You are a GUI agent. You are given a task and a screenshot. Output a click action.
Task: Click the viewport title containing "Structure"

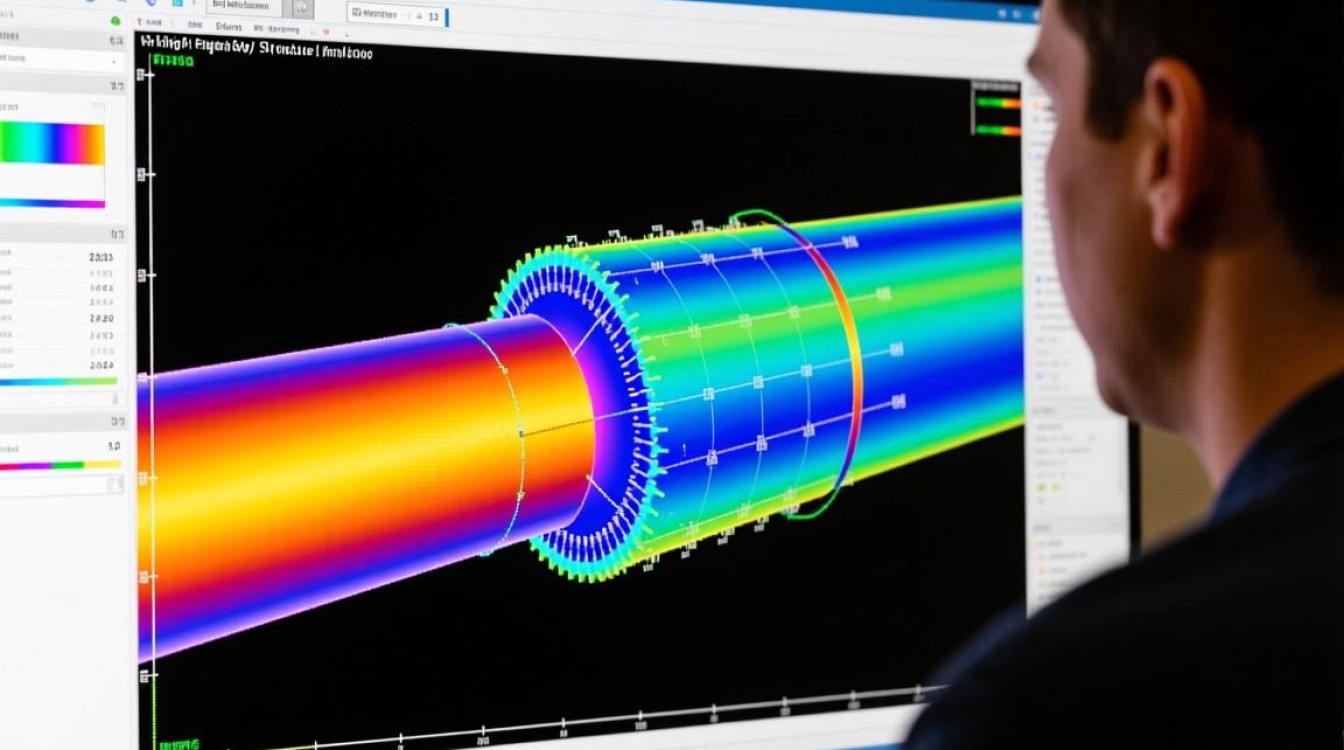tap(257, 50)
